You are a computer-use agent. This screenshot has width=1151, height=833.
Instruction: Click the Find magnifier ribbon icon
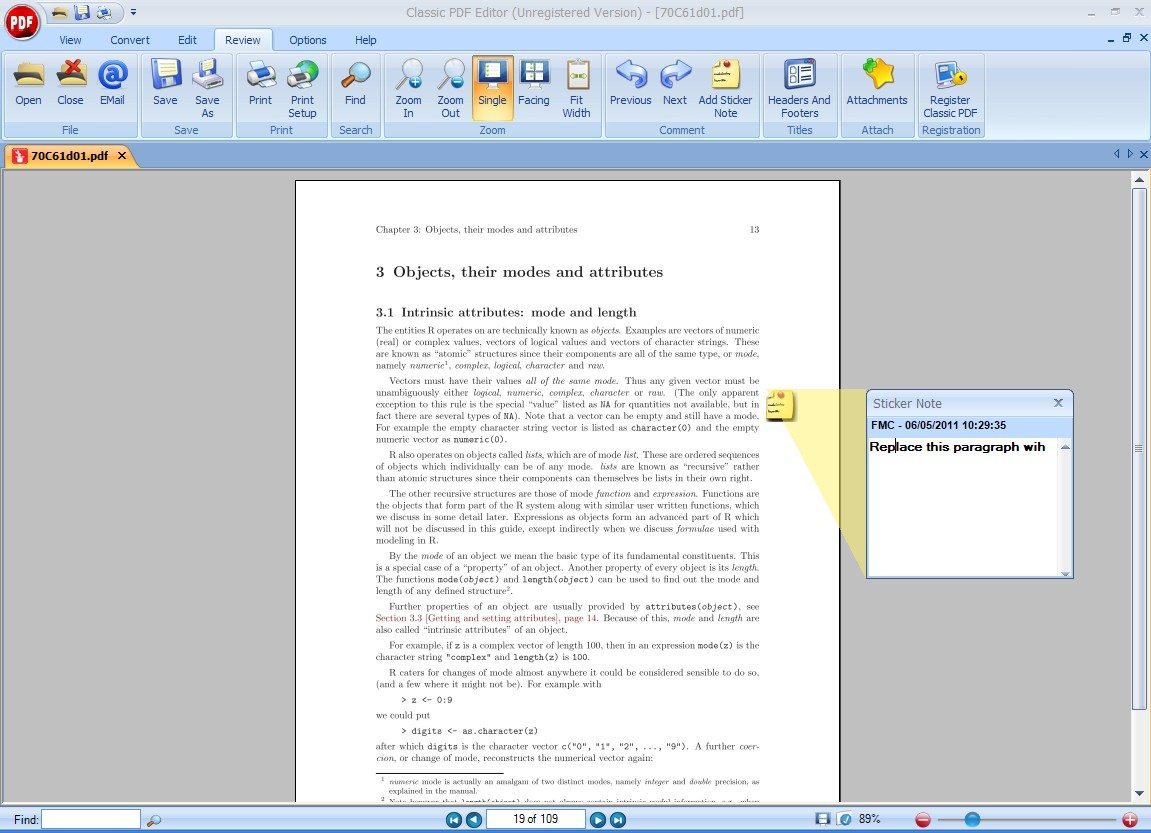355,82
